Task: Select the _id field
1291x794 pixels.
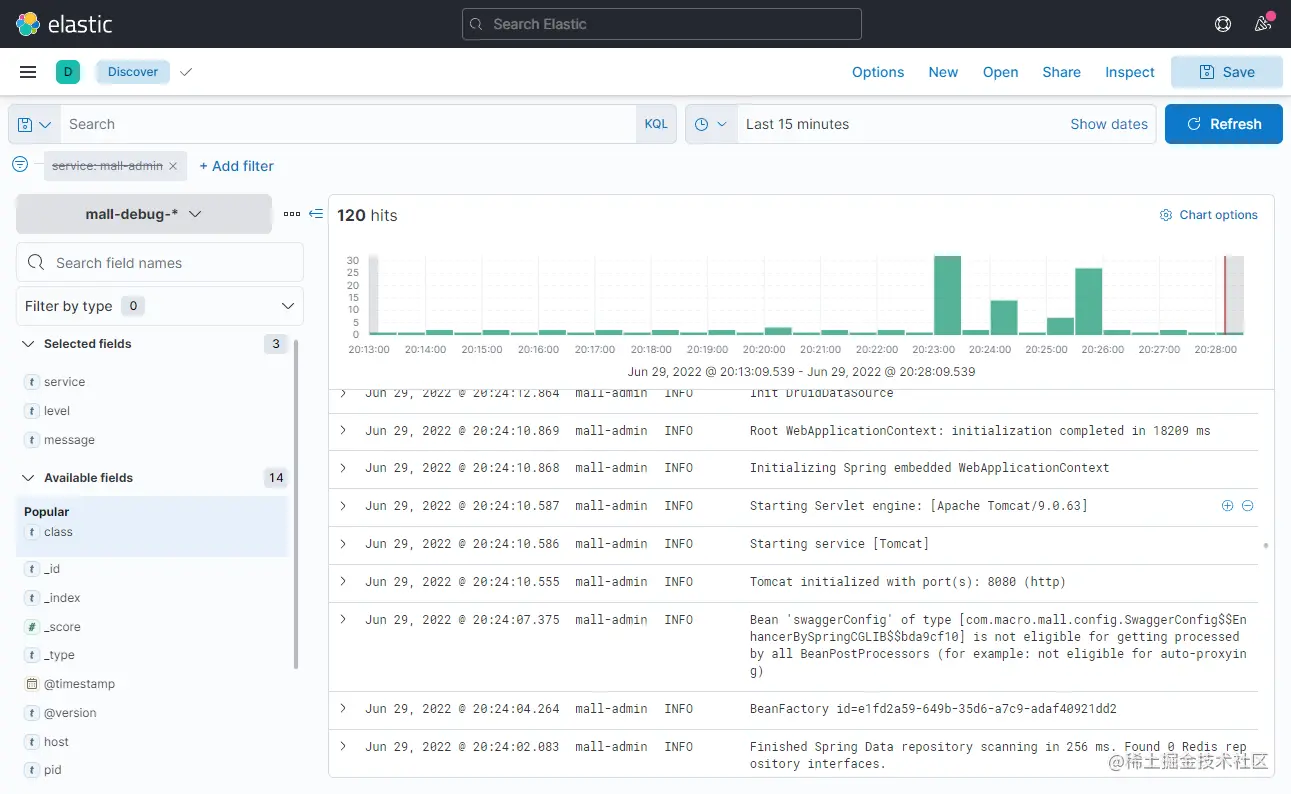Action: pyautogui.click(x=52, y=569)
